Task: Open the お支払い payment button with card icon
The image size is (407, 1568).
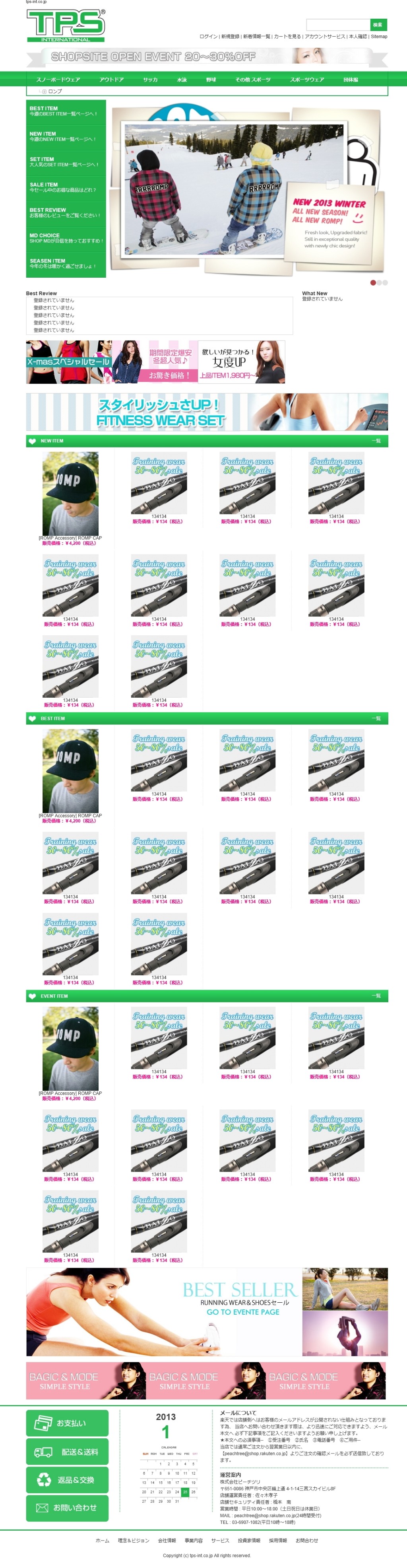Action: pyautogui.click(x=67, y=1423)
